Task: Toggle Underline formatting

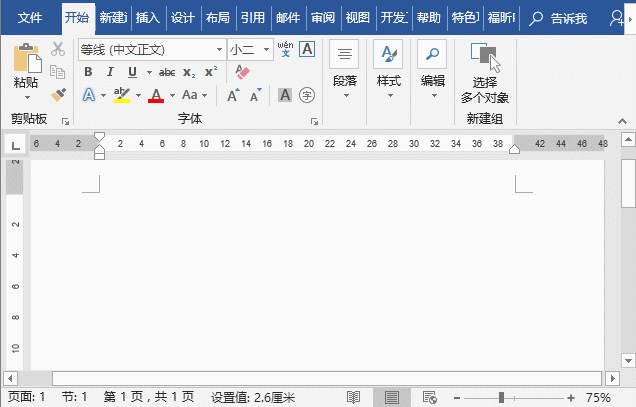Action: [132, 72]
